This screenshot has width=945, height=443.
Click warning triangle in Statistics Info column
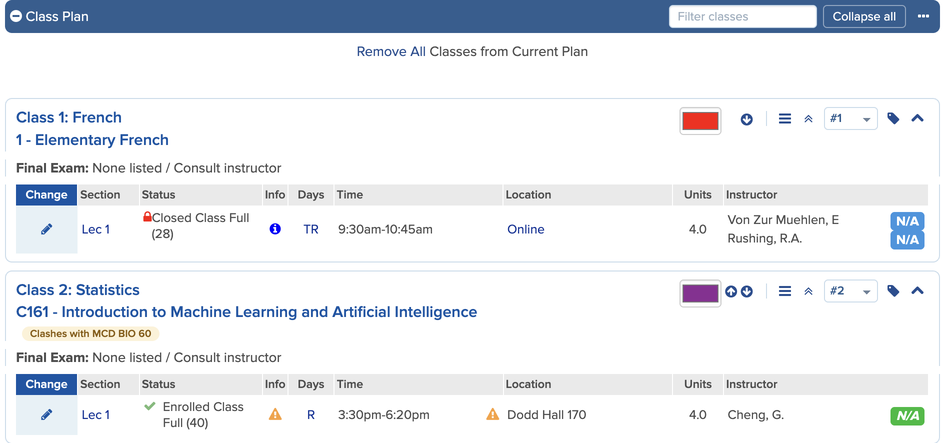tap(275, 414)
